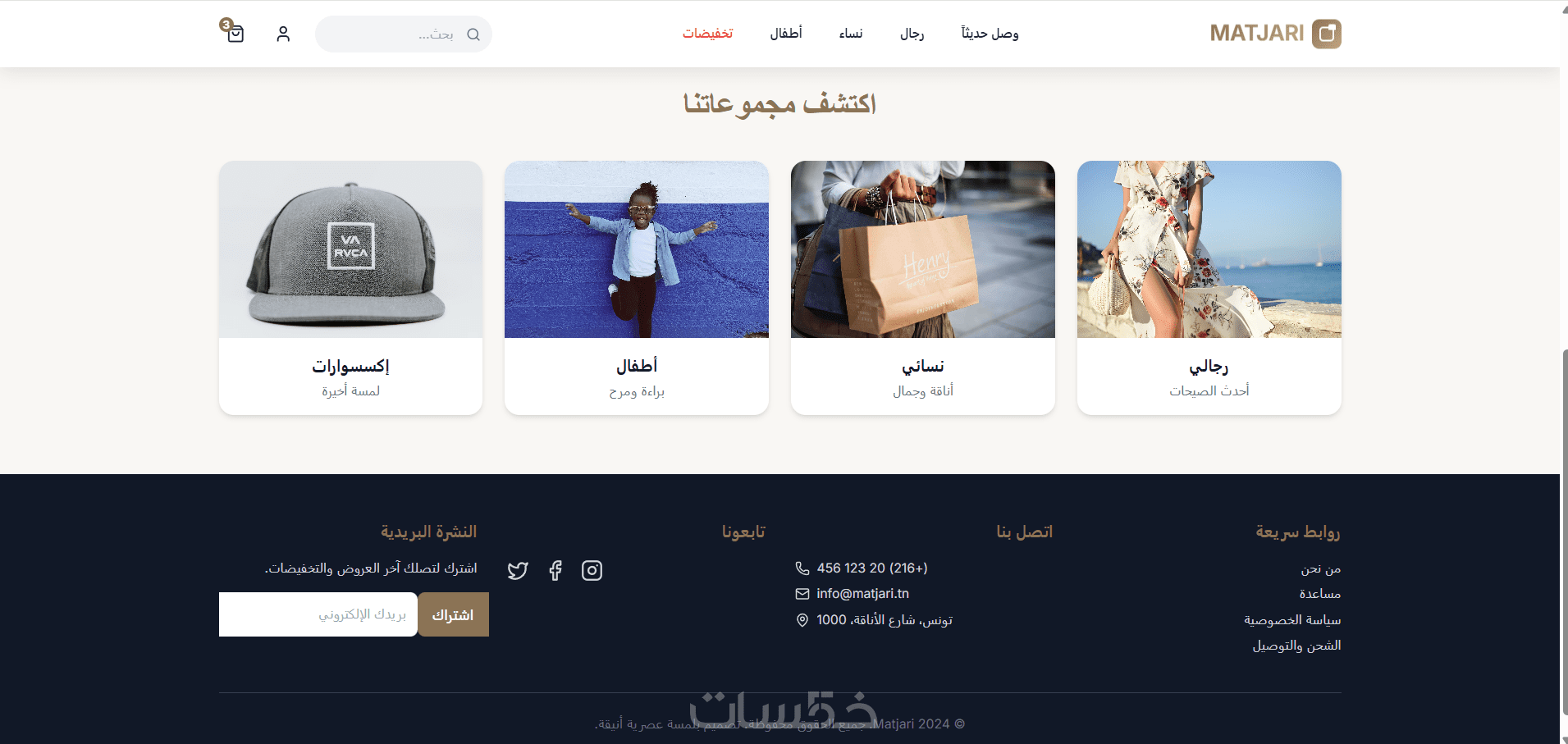Click the email envelope icon
Viewport: 1568px width, 744px height.
(x=802, y=594)
